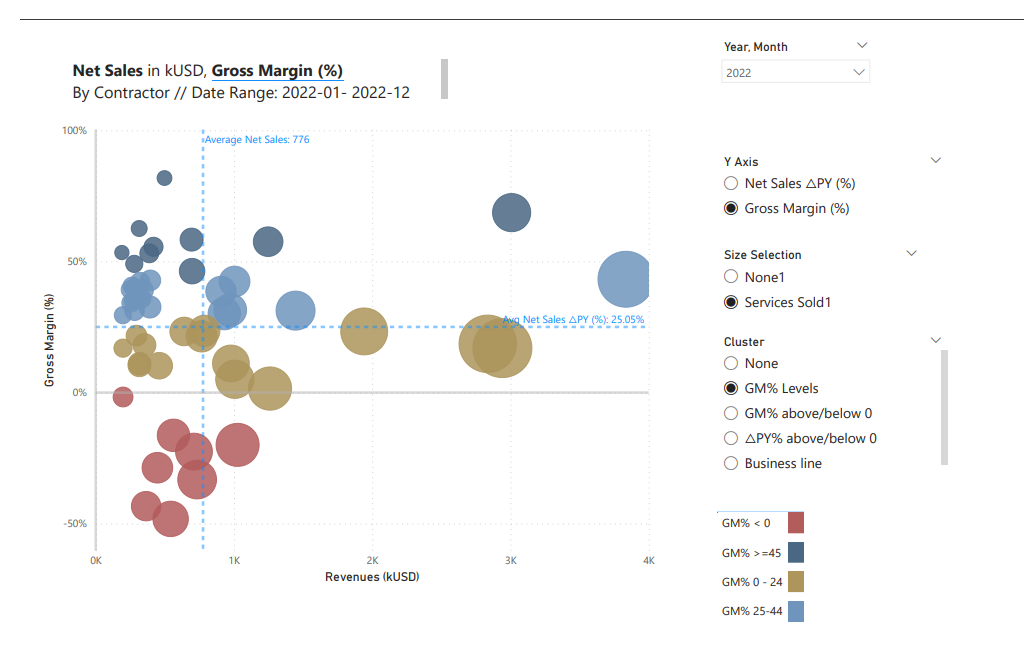The width and height of the screenshot is (1024, 657).
Task: Click the GM% 0 - 24 legend swatch
Action: coord(795,581)
